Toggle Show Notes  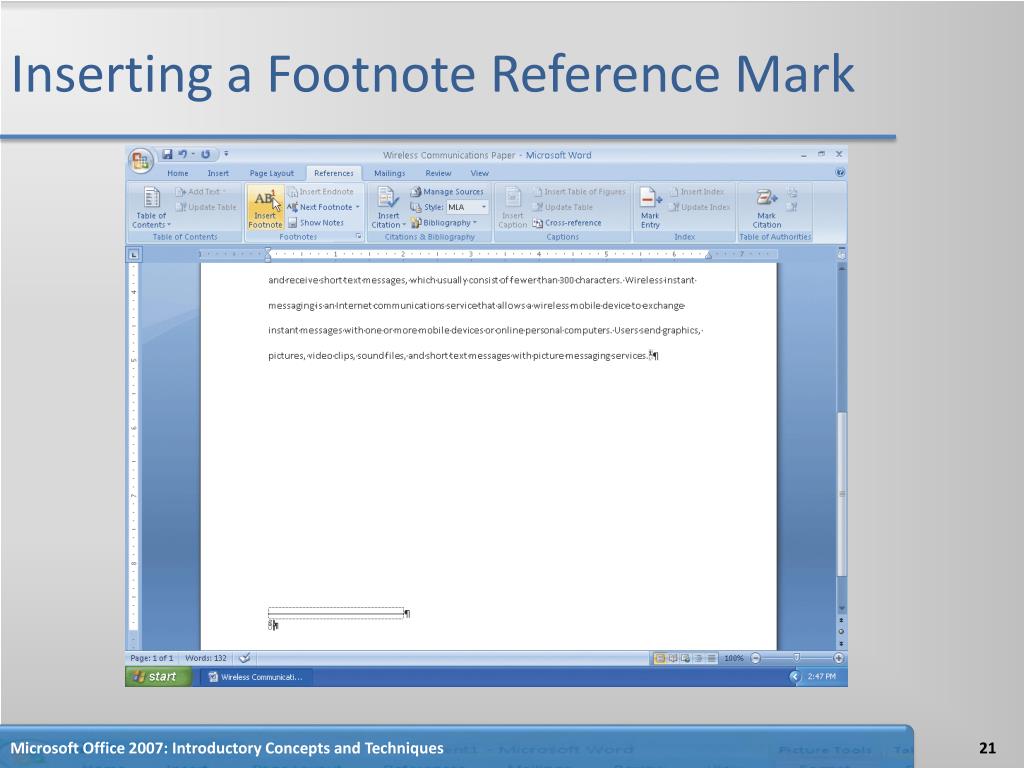pyautogui.click(x=315, y=223)
